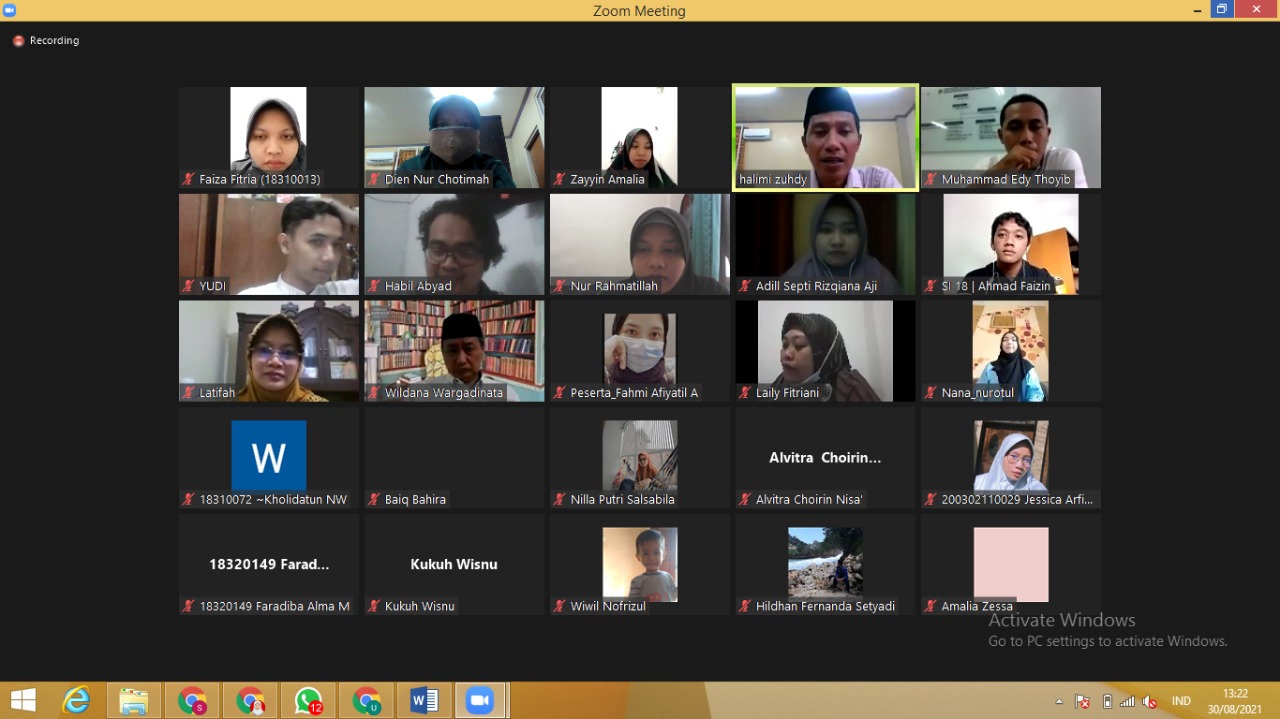Click the Zoom Meeting title bar menu icon

click(10, 10)
